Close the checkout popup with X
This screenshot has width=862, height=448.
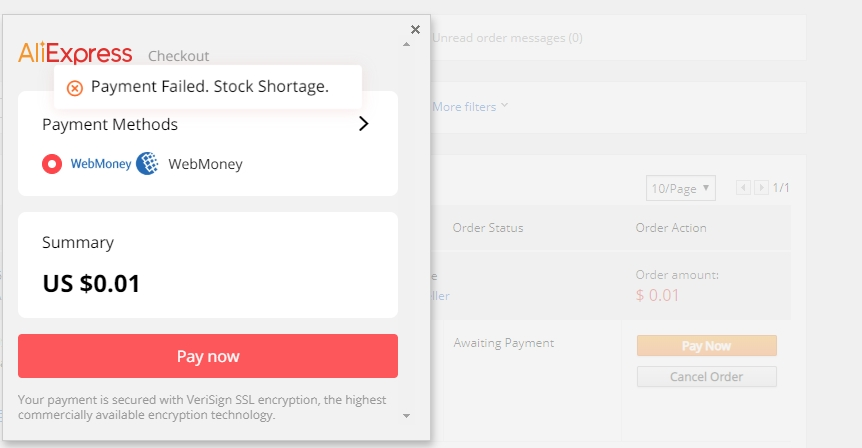click(416, 30)
